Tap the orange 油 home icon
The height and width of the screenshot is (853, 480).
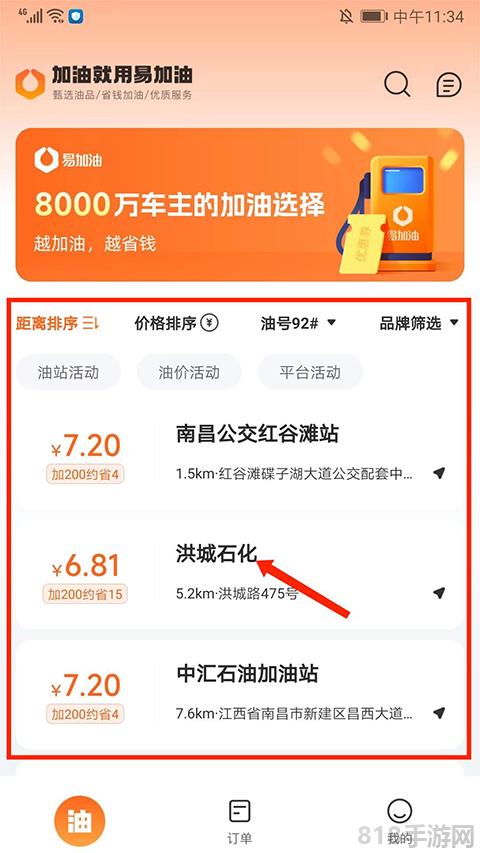coord(79,821)
